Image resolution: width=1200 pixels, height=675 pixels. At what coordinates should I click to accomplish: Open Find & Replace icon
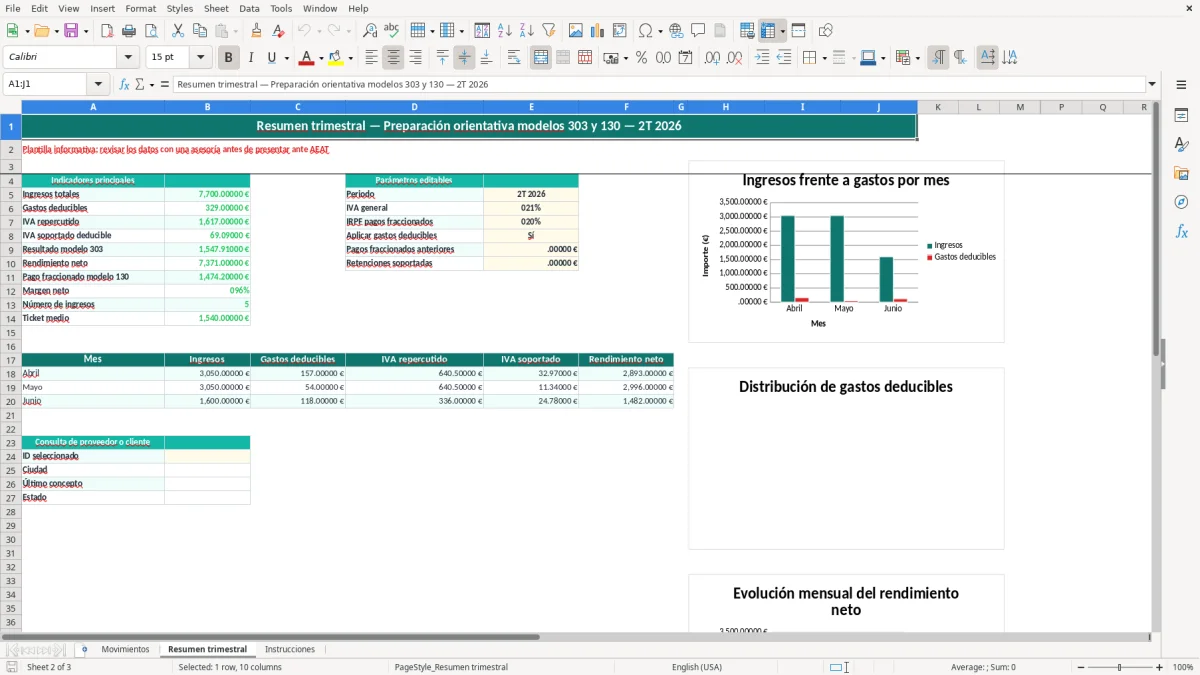(x=369, y=31)
